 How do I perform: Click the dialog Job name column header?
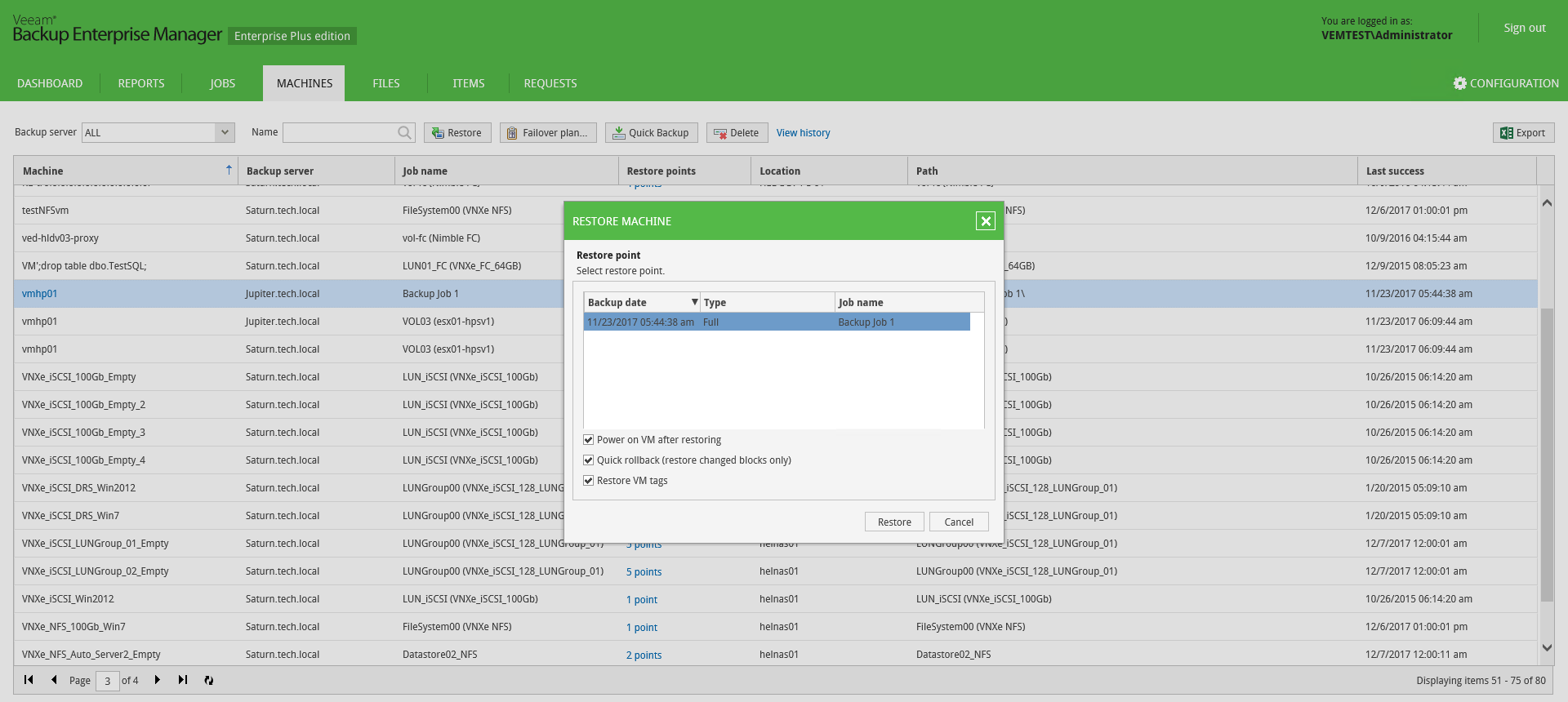coord(910,302)
